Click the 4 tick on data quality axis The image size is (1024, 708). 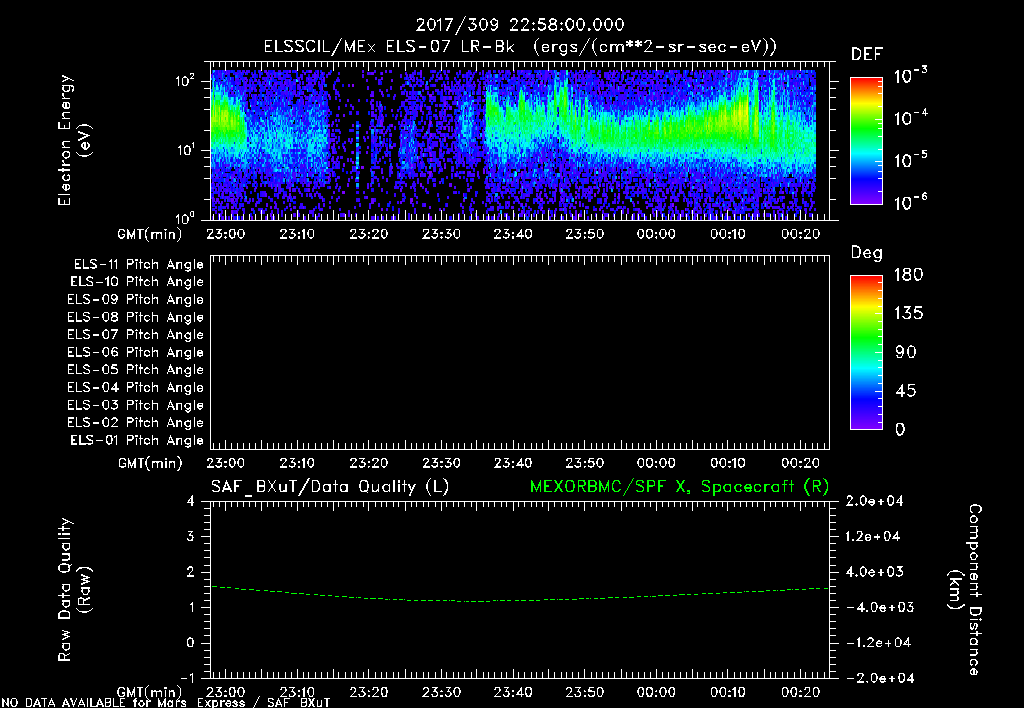click(x=191, y=501)
